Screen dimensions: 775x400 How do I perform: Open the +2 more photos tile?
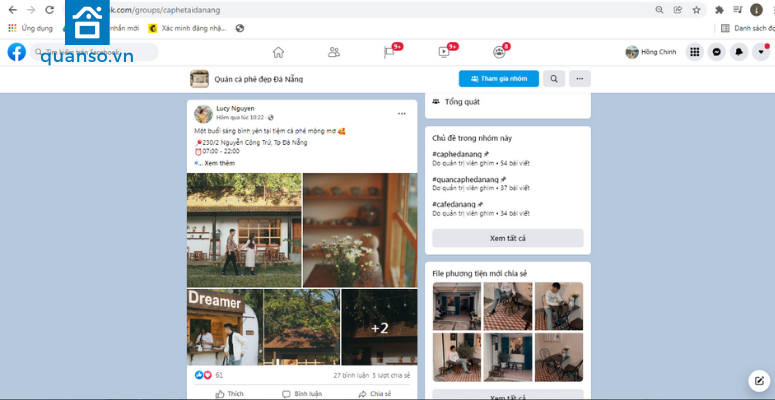click(x=380, y=327)
